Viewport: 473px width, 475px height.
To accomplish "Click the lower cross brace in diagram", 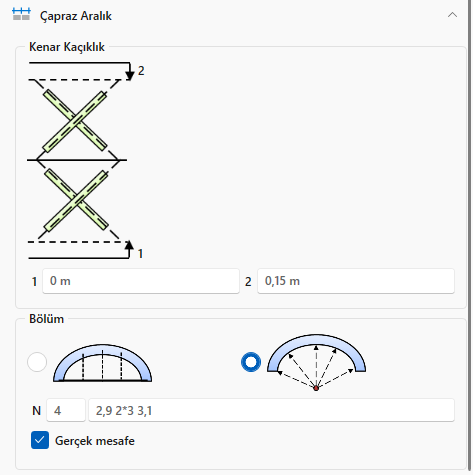I will coord(76,200).
